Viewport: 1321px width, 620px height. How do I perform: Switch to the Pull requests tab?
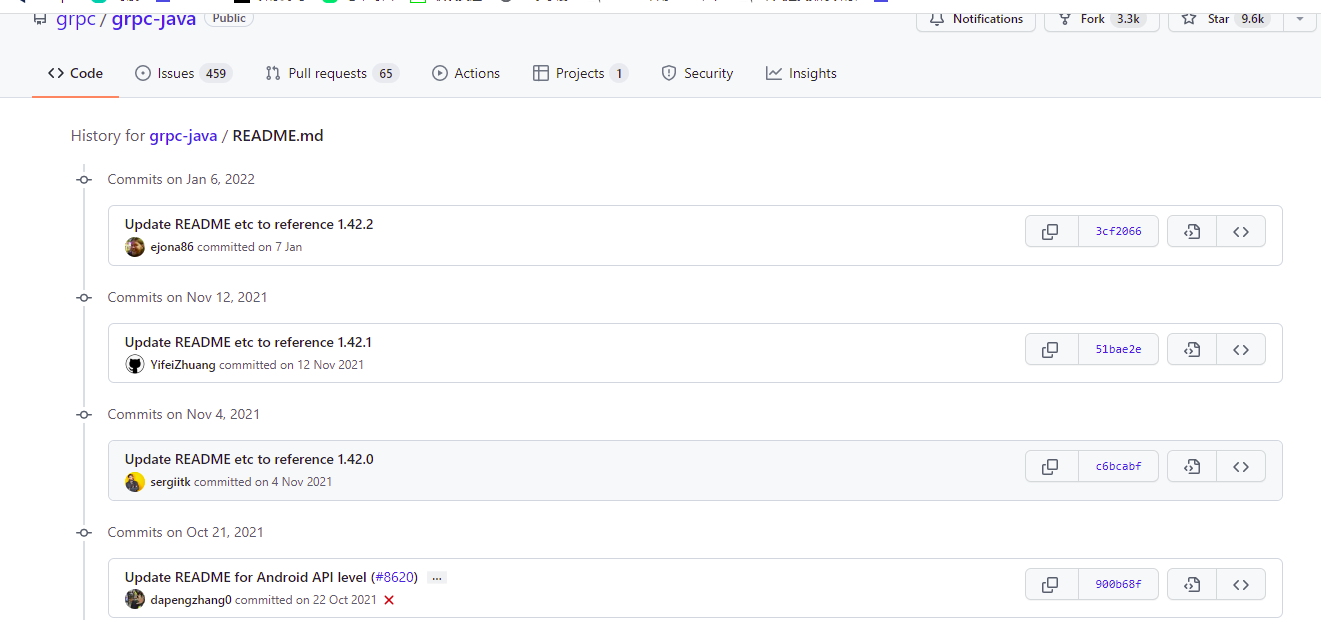coord(332,73)
